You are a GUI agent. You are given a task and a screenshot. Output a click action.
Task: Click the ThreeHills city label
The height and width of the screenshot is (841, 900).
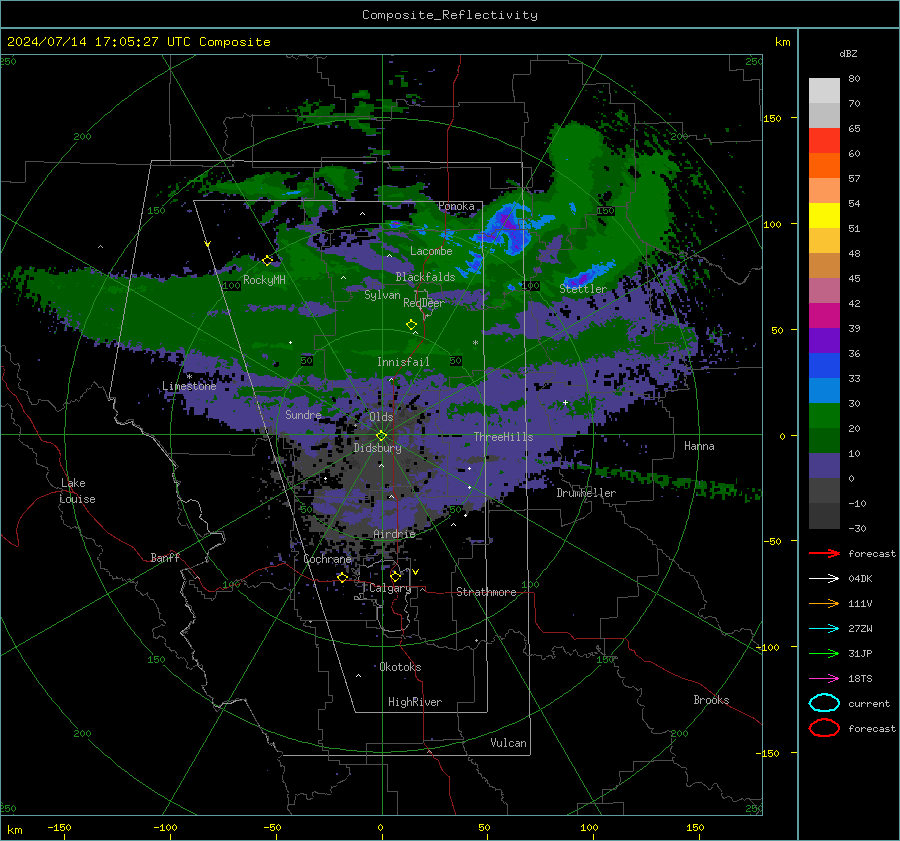click(x=503, y=437)
